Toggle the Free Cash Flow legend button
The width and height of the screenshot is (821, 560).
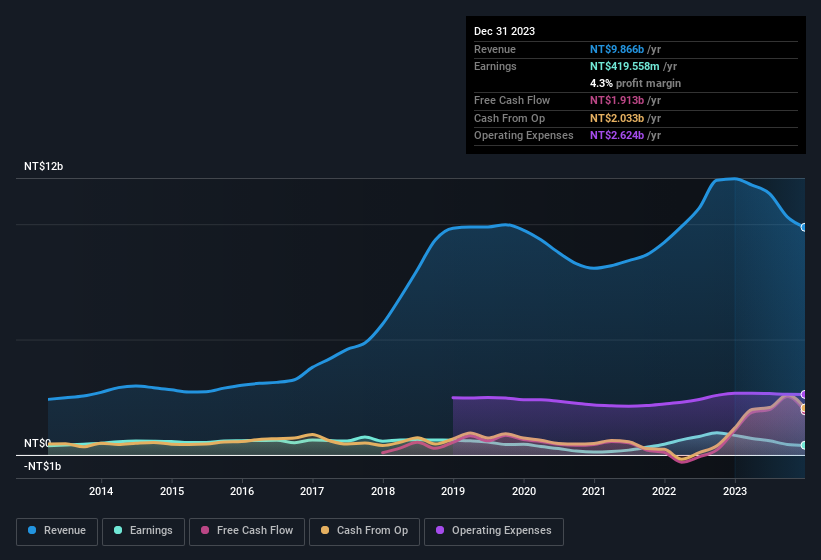(x=247, y=531)
